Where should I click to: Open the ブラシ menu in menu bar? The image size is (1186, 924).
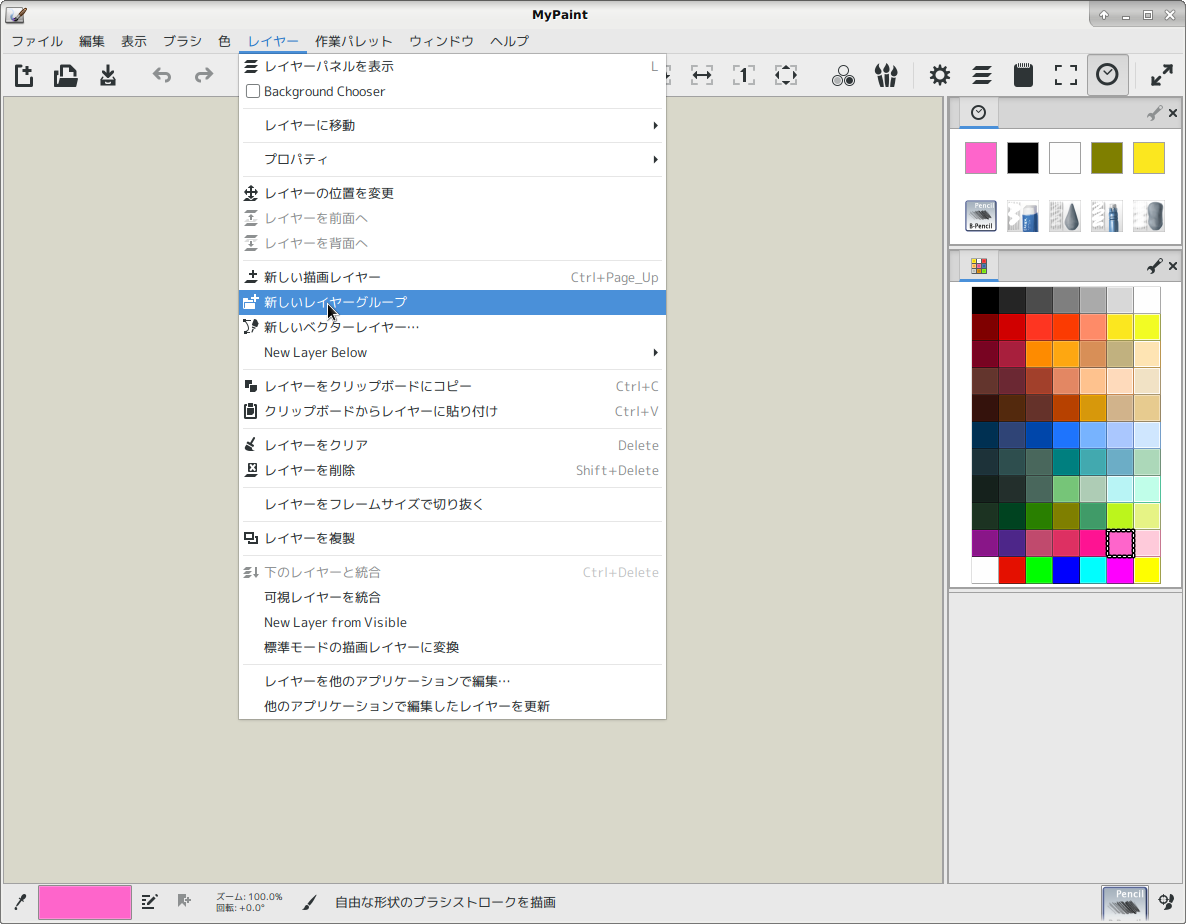[x=182, y=41]
